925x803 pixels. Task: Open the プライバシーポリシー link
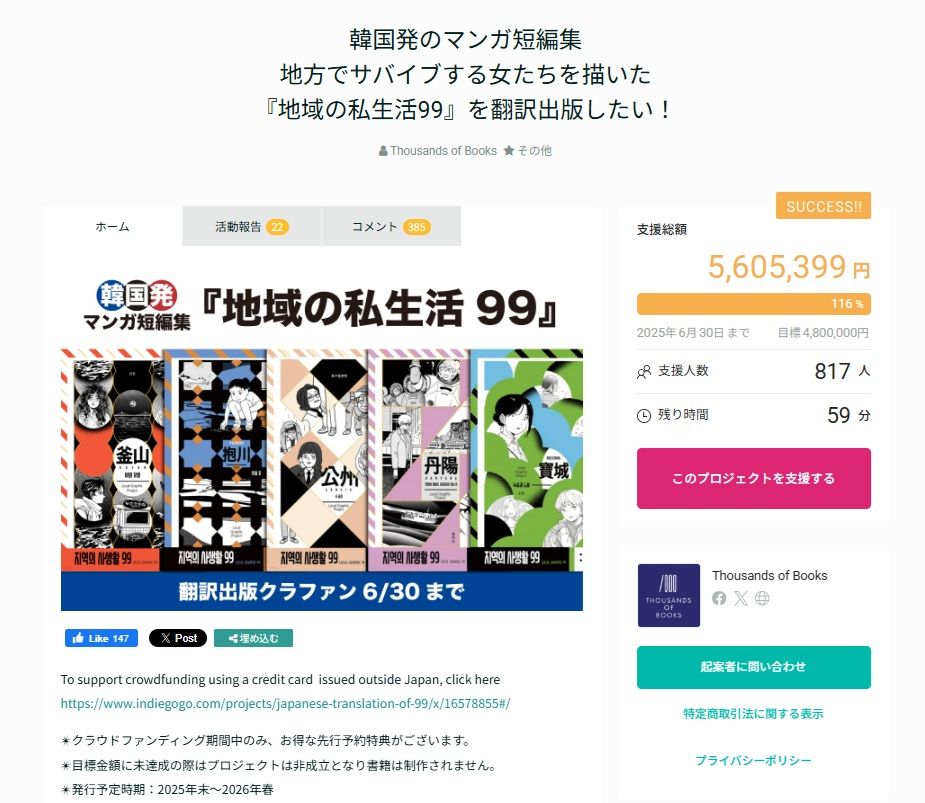pyautogui.click(x=753, y=760)
